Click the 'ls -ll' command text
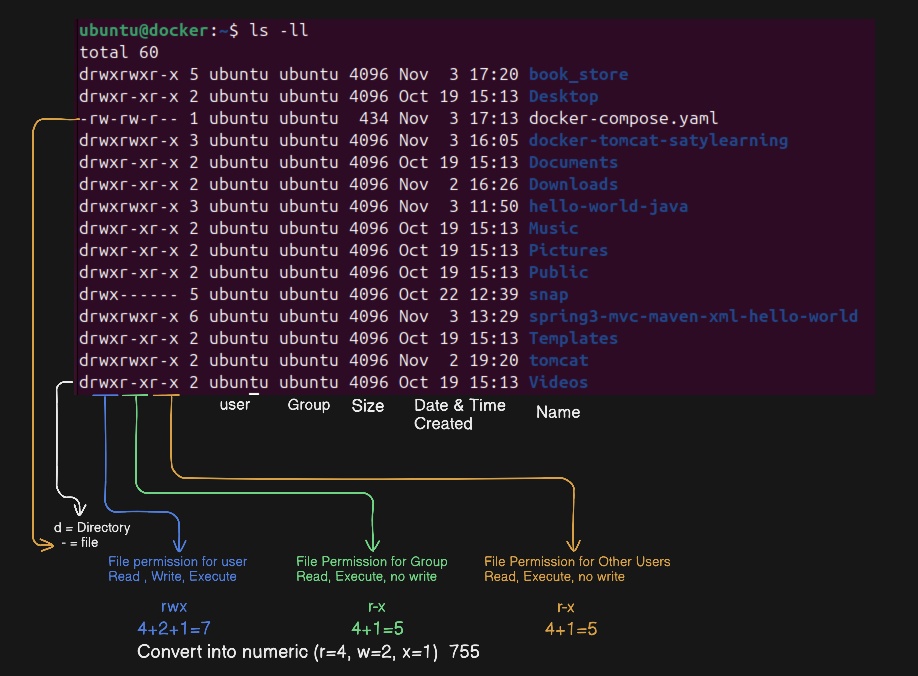 pyautogui.click(x=279, y=30)
